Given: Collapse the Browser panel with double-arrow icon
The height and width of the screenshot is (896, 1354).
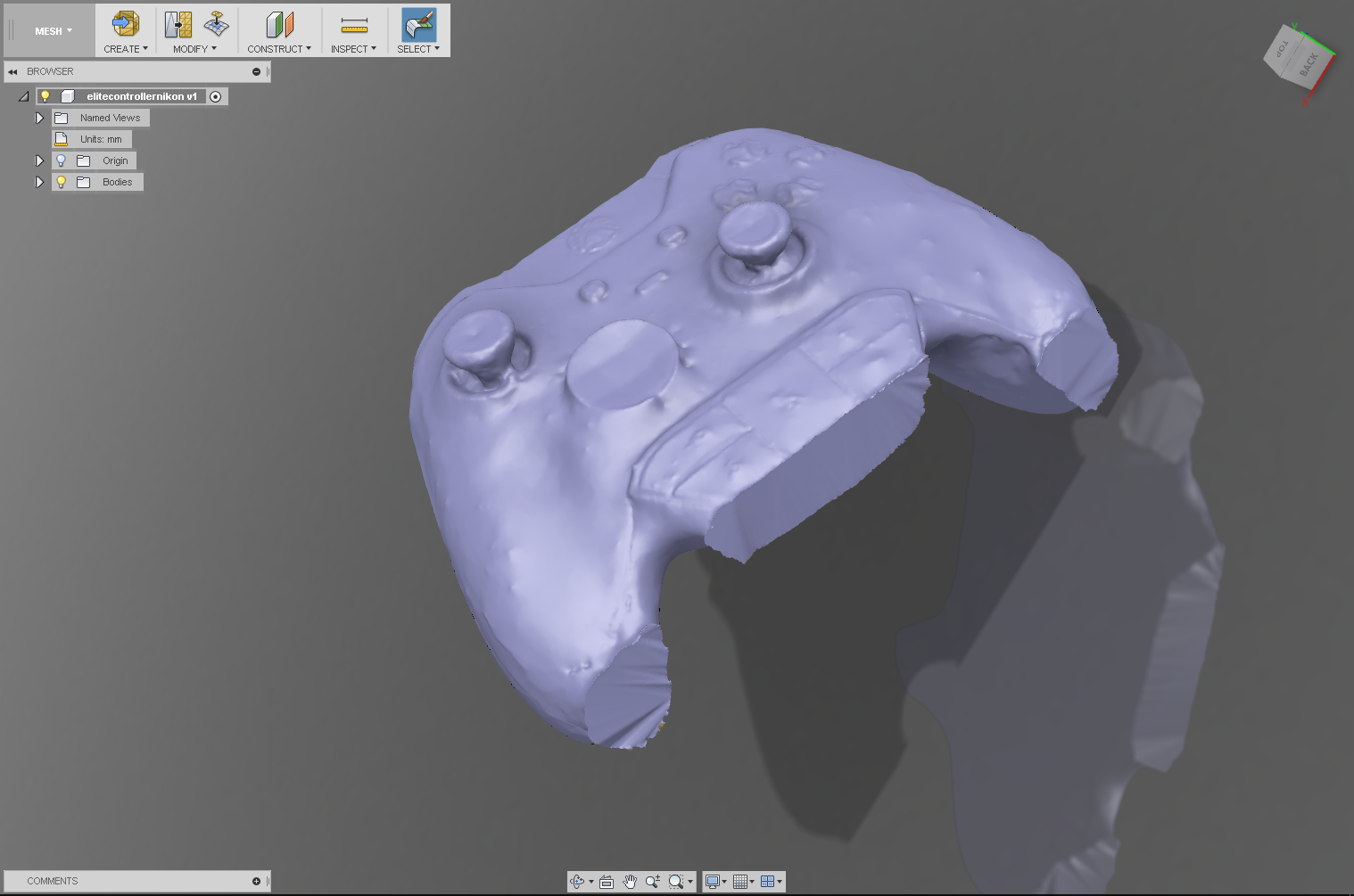Looking at the screenshot, I should tap(12, 71).
